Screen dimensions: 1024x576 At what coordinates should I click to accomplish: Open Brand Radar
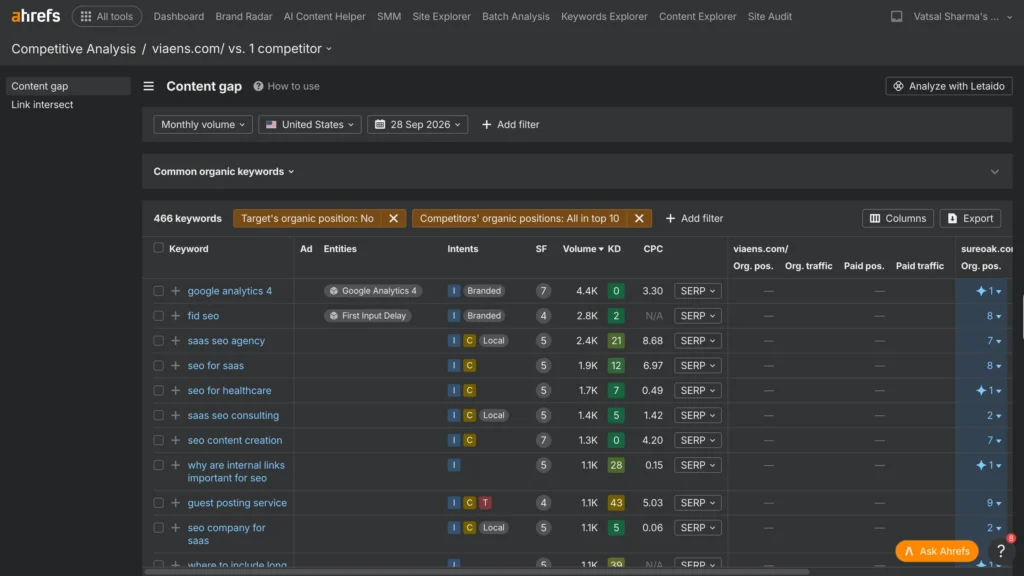pos(244,16)
